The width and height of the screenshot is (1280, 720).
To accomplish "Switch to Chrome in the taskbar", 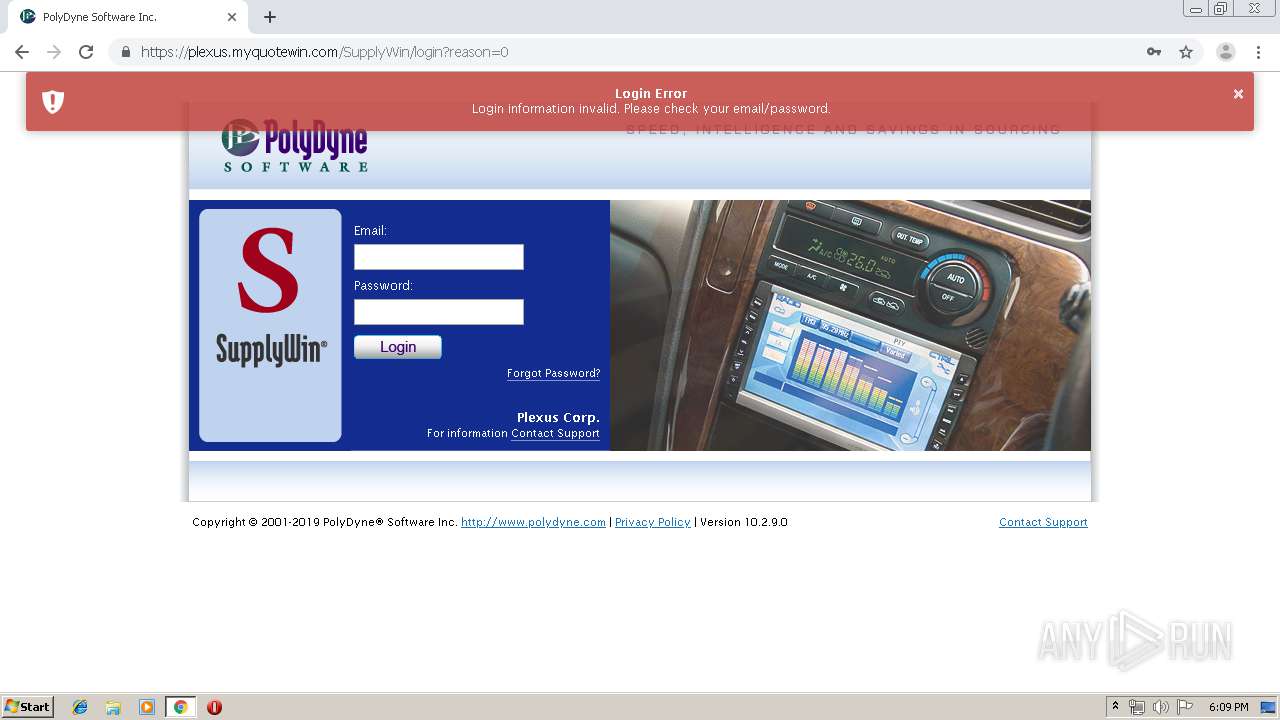I will [180, 707].
